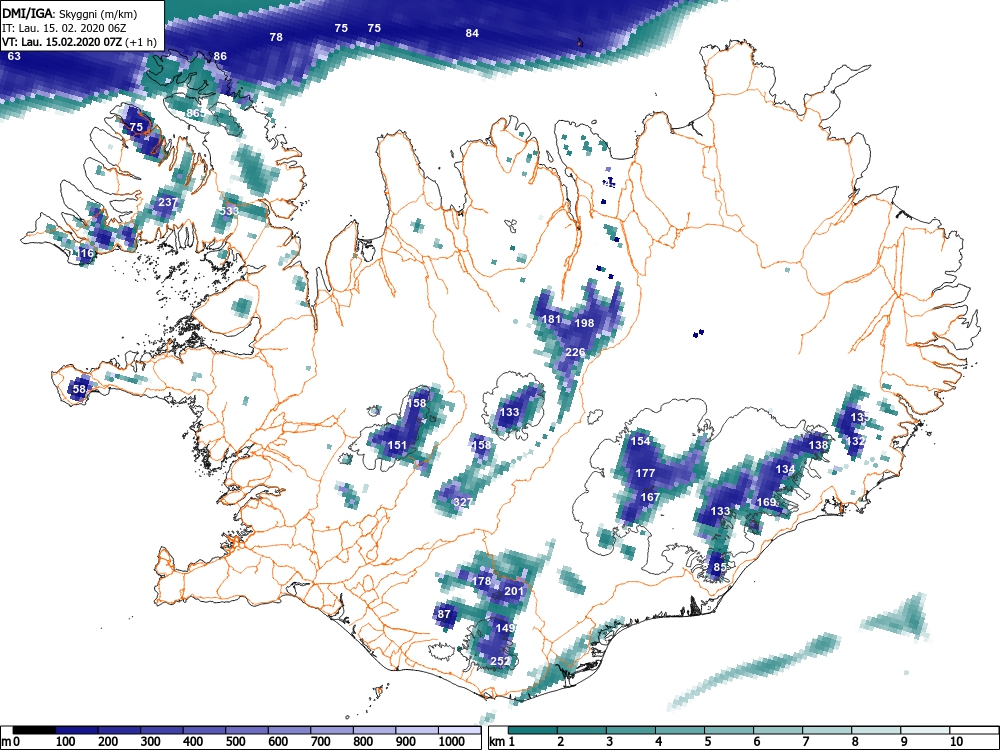This screenshot has height=750, width=1000.
Task: Click the visibility value 252
Action: coord(500,661)
